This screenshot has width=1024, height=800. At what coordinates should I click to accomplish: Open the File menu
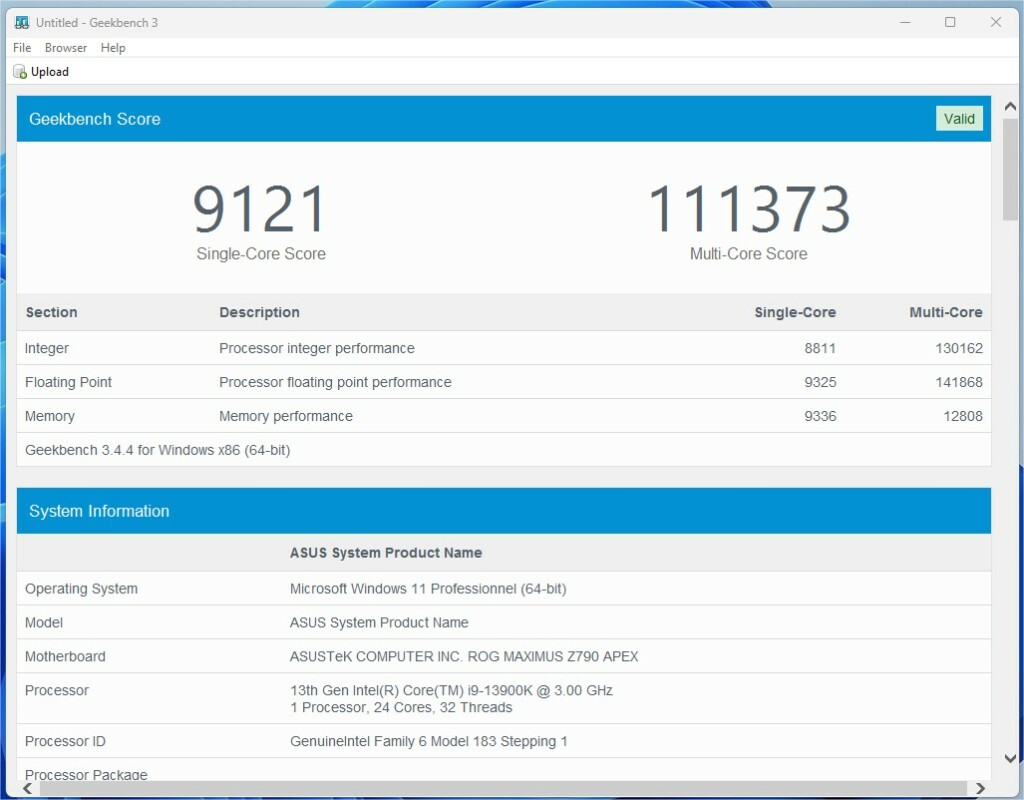pyautogui.click(x=22, y=48)
